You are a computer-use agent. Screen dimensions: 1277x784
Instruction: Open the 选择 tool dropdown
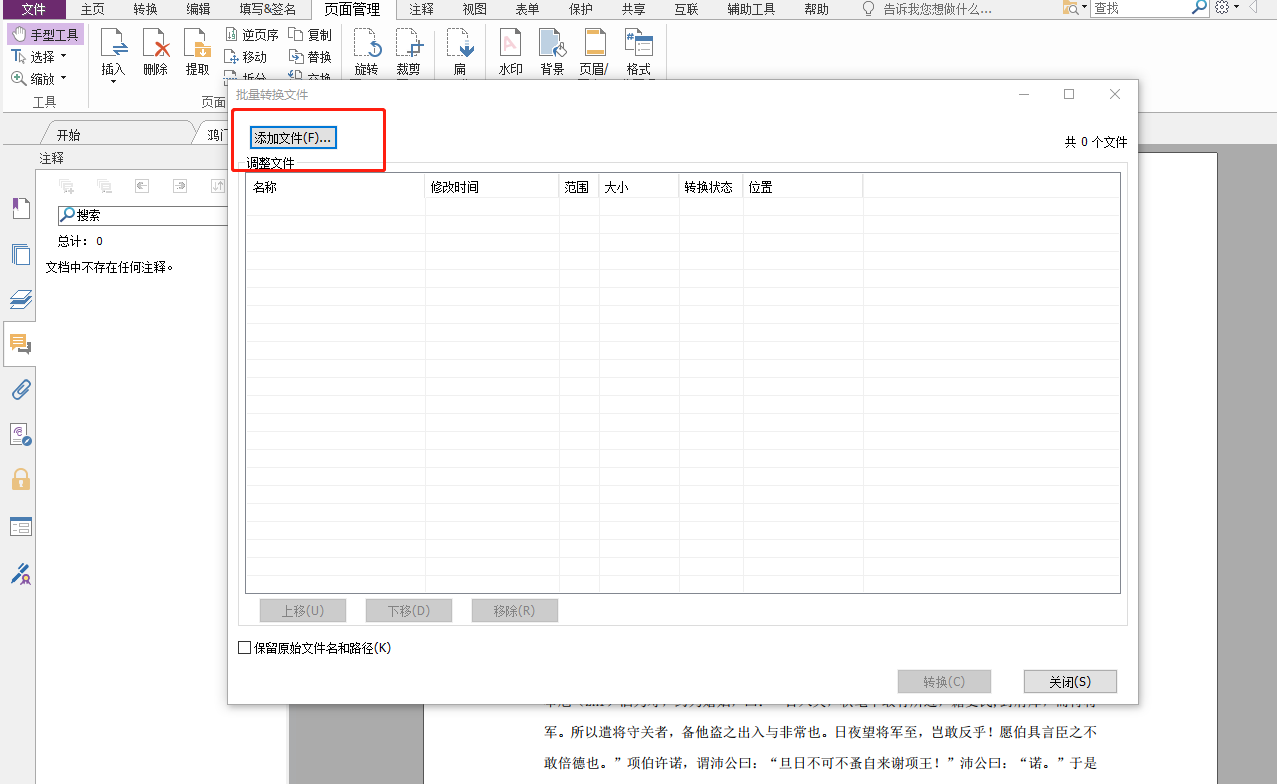[65, 55]
